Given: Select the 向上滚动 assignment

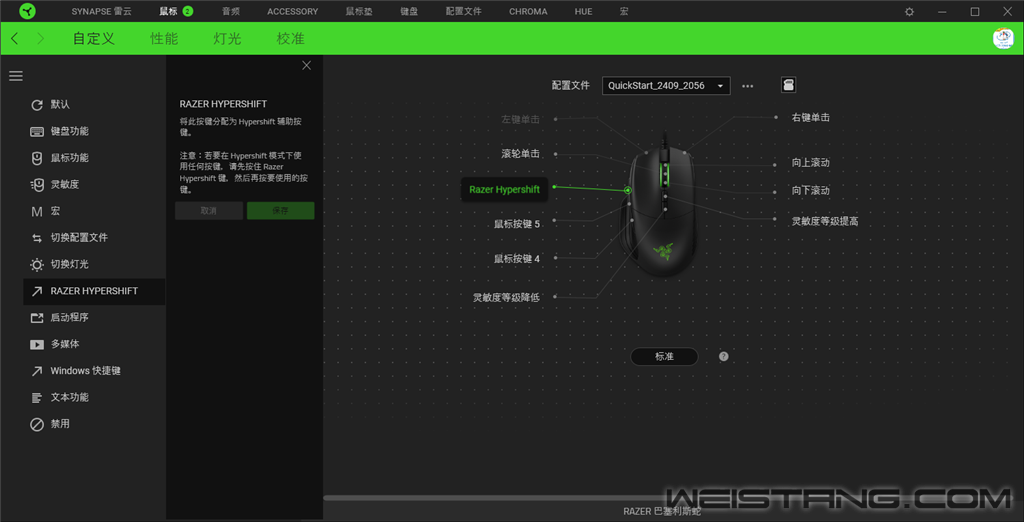Looking at the screenshot, I should (x=810, y=163).
